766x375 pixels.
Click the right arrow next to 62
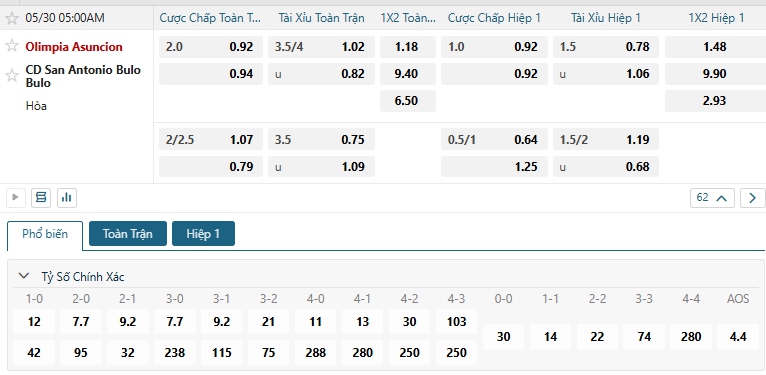click(x=752, y=198)
